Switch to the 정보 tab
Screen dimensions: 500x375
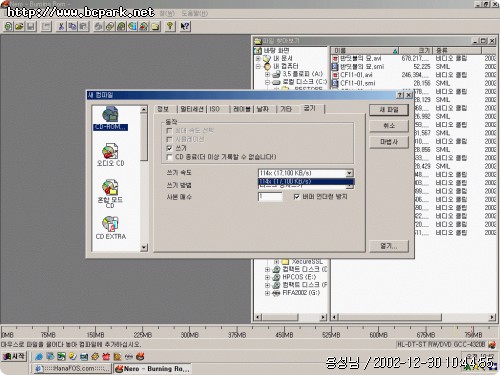[163, 109]
